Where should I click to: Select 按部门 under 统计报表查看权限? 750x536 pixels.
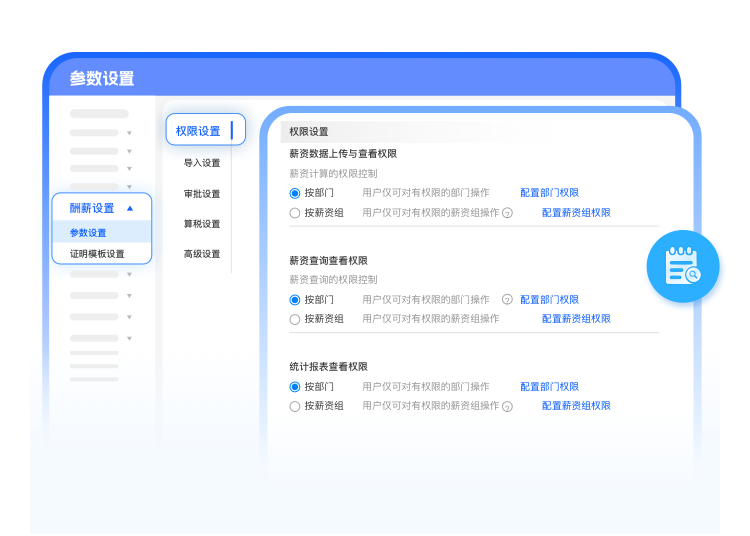pyautogui.click(x=295, y=387)
